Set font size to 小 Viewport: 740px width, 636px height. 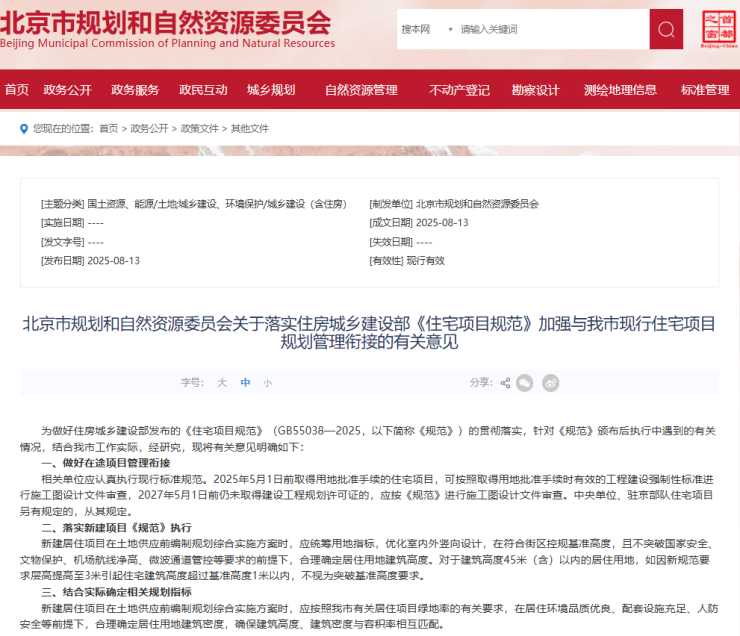tap(267, 383)
